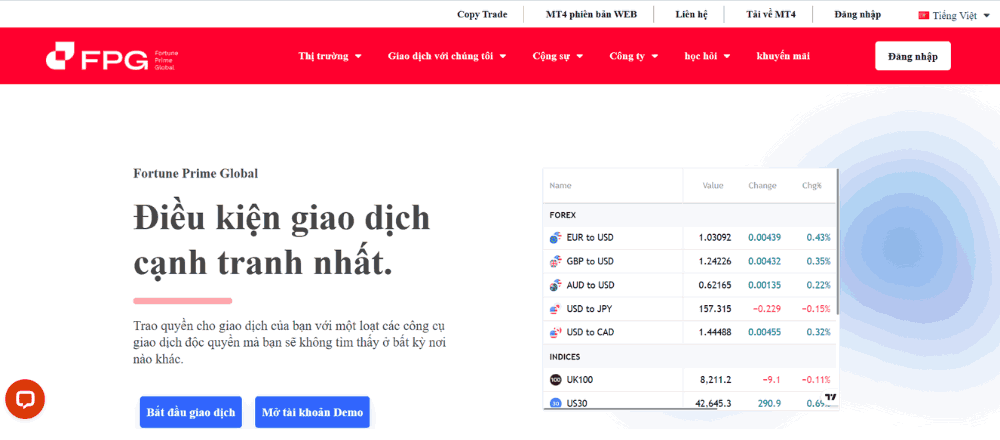Expand the Công ty dropdown menu
The image size is (1000, 440).
point(634,56)
